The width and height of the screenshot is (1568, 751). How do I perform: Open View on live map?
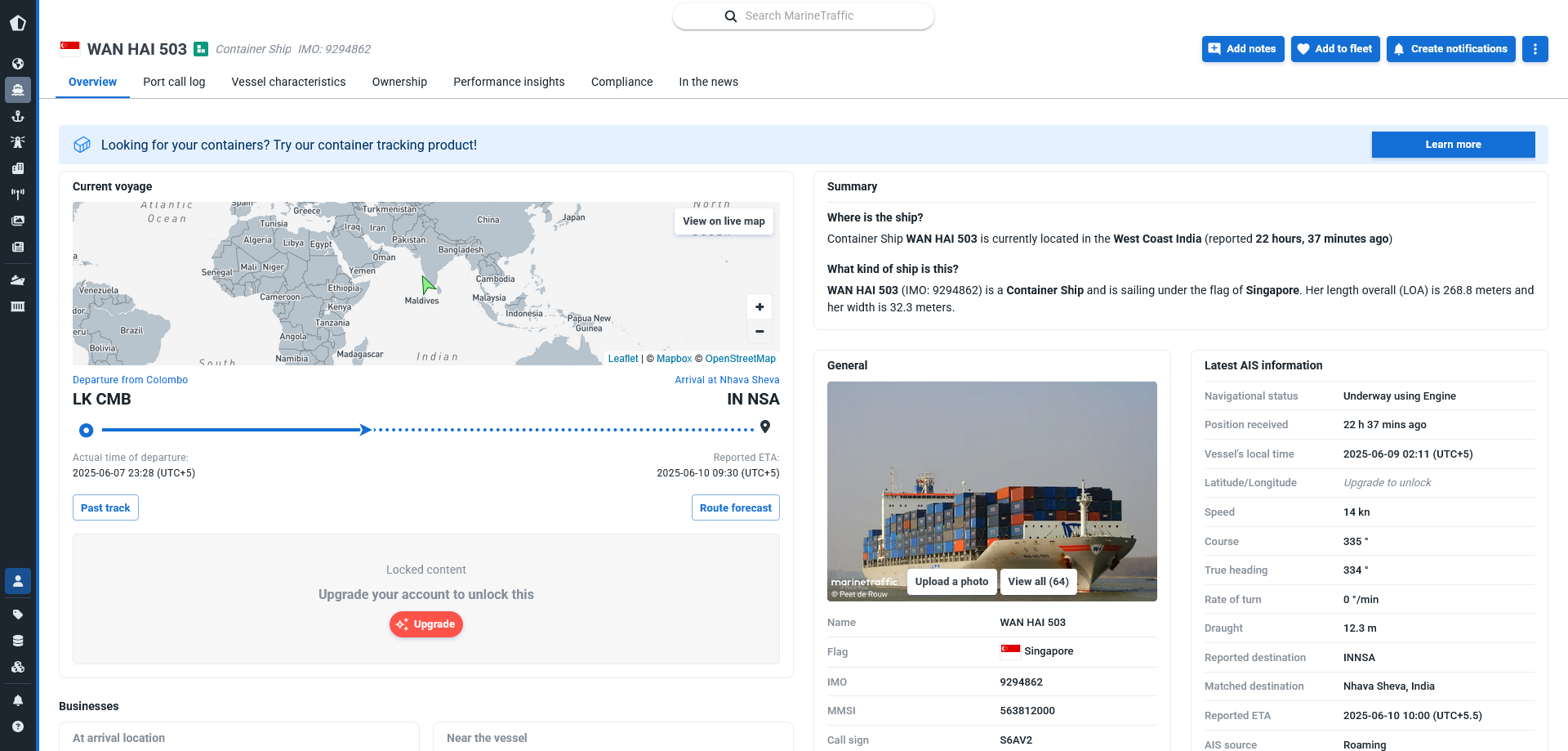click(724, 221)
